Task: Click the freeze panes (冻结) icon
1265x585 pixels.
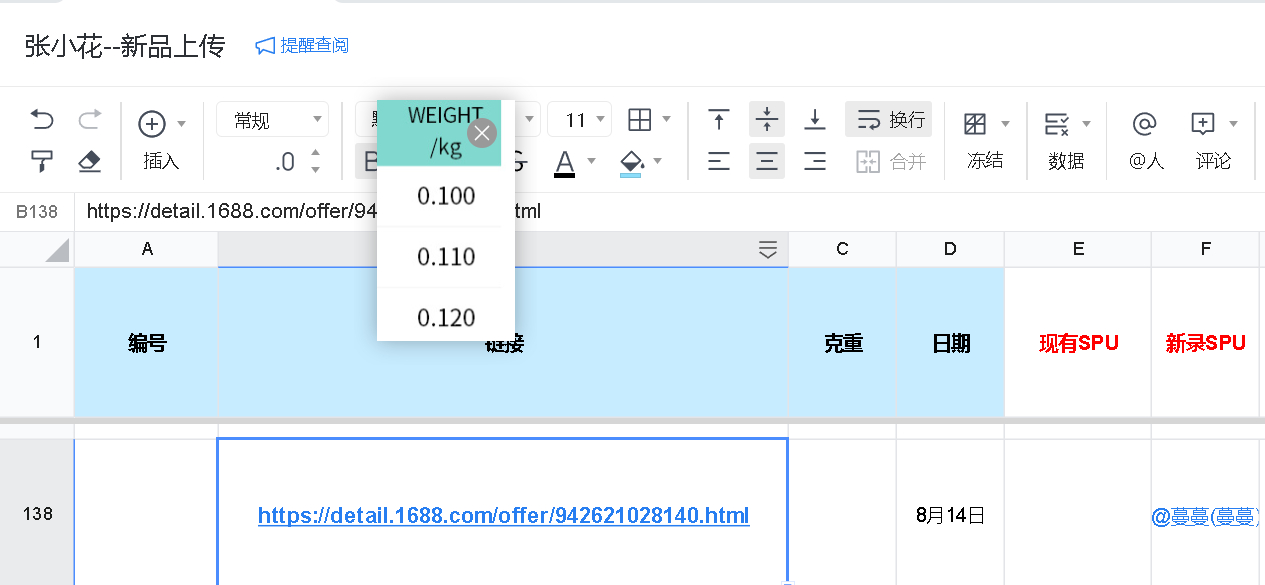Action: click(975, 124)
